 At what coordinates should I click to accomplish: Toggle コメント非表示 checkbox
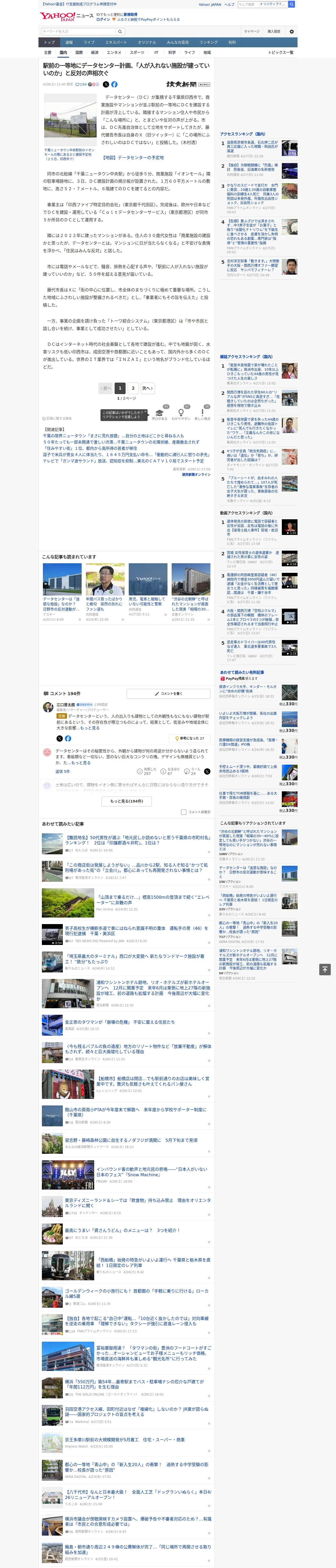click(x=183, y=812)
